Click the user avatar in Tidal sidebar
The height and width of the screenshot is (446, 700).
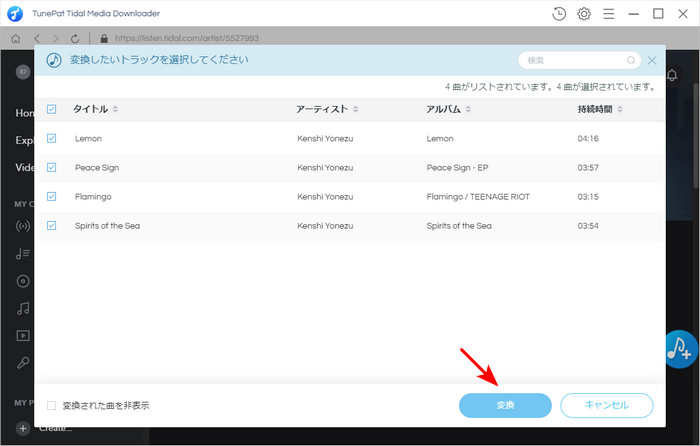(23, 71)
